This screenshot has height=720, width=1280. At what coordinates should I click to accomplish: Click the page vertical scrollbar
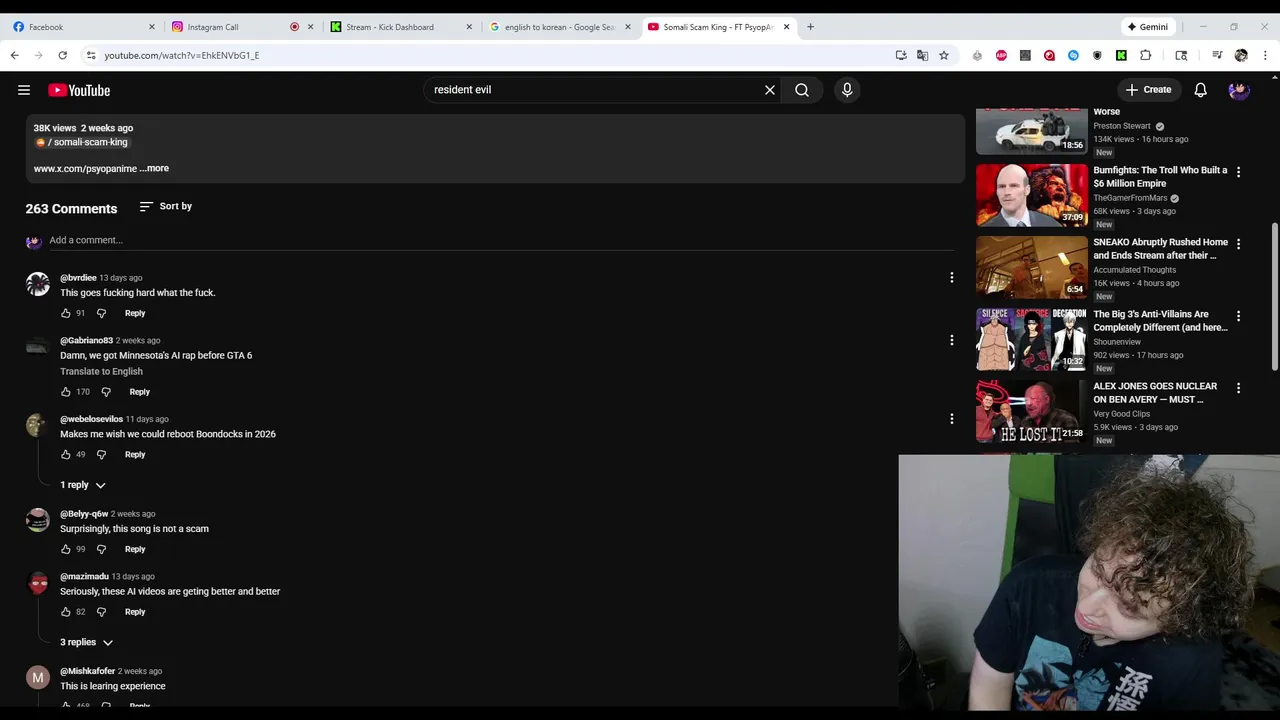1274,295
